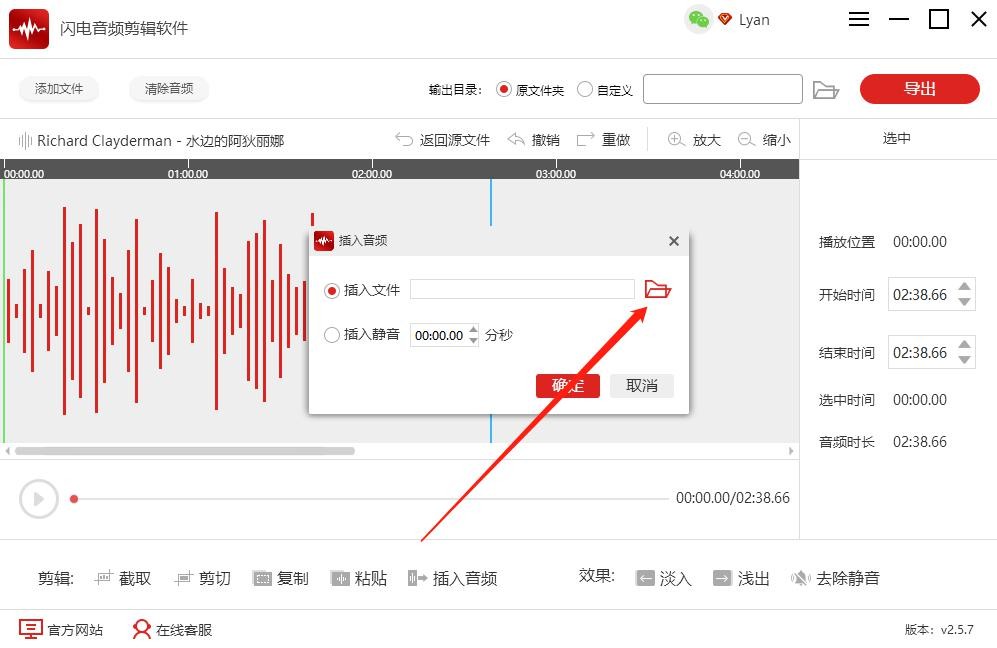This screenshot has width=997, height=648.
Task: Click the 复制 (copy) tool
Action: point(281,578)
